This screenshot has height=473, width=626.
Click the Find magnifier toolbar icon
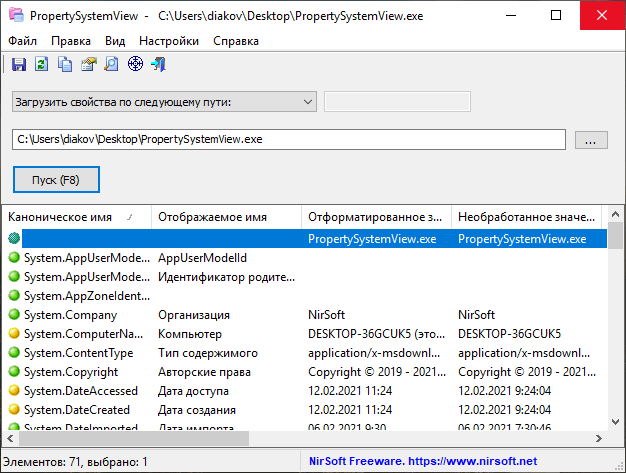(111, 64)
